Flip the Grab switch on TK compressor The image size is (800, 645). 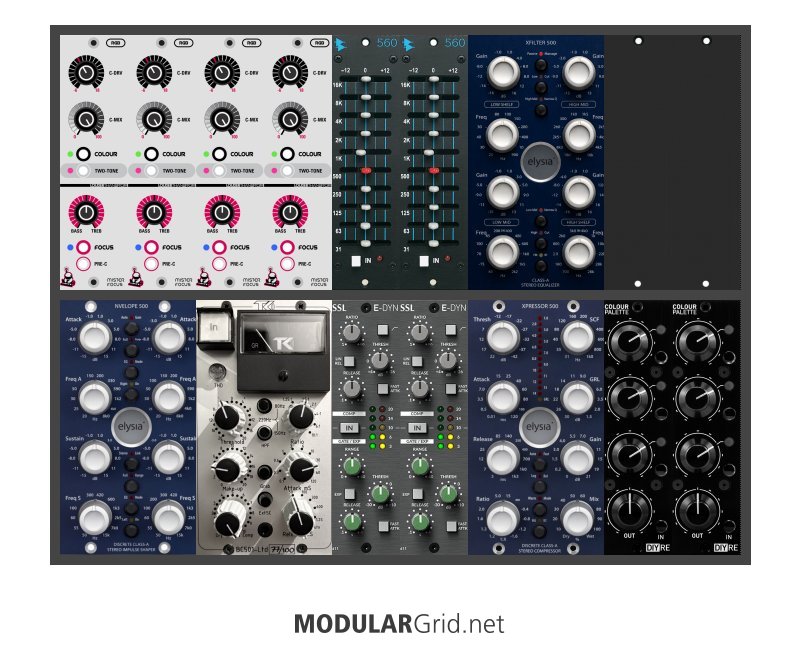[264, 472]
